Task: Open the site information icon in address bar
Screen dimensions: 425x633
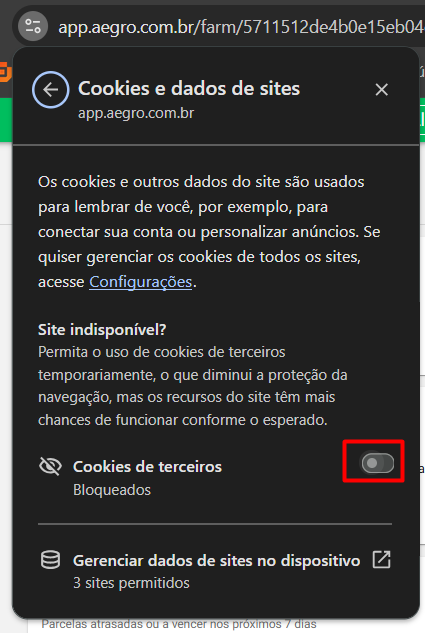Action: click(33, 27)
